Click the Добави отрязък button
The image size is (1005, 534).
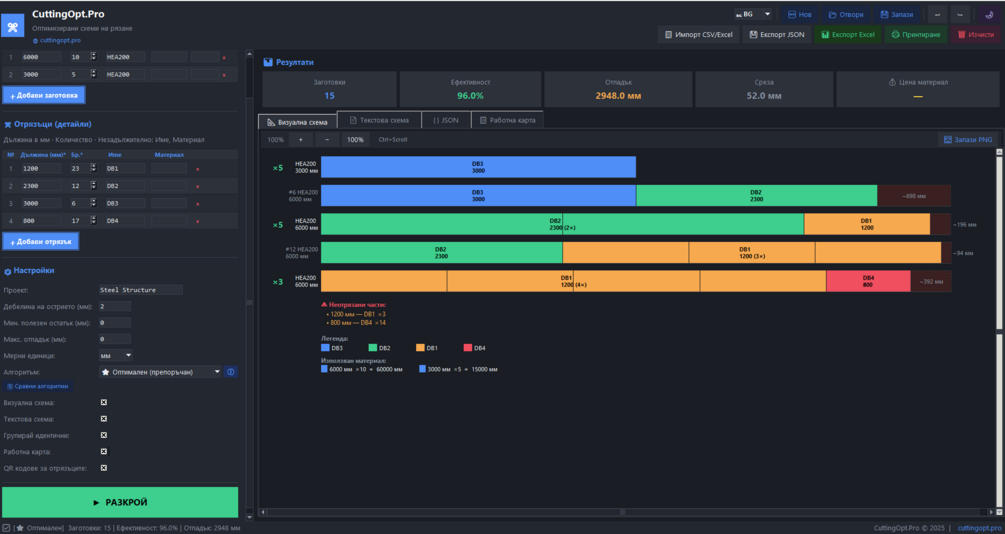41,242
